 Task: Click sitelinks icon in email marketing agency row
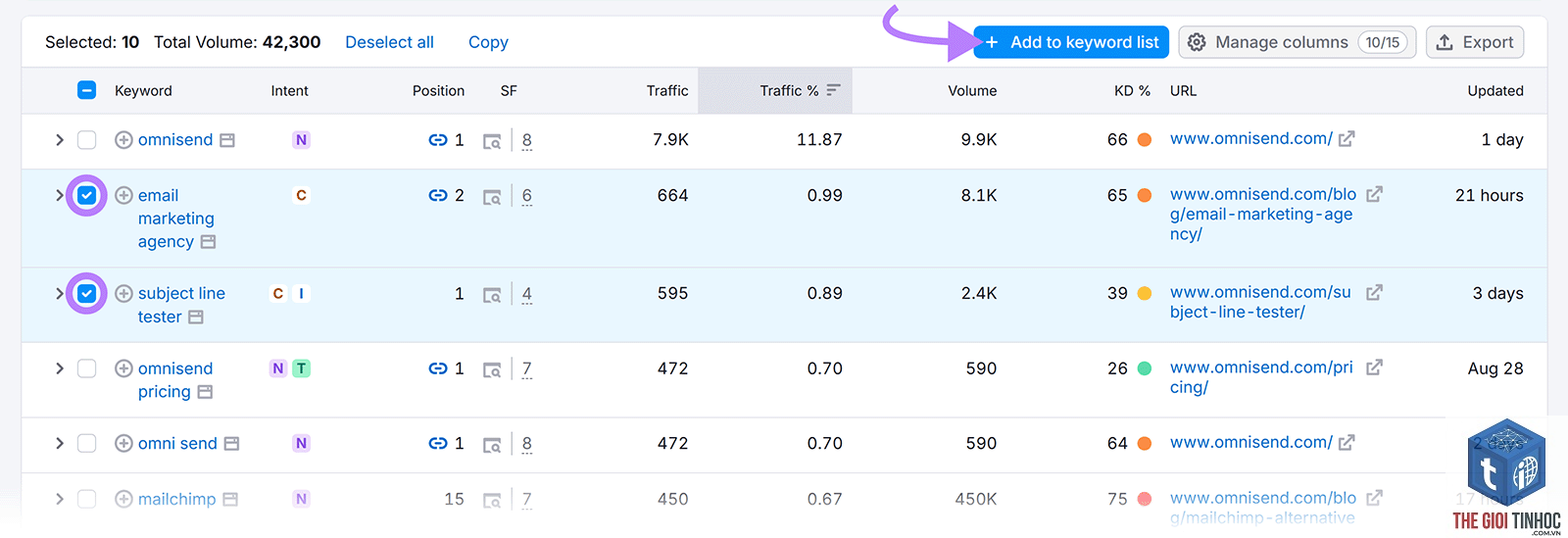pyautogui.click(x=438, y=195)
